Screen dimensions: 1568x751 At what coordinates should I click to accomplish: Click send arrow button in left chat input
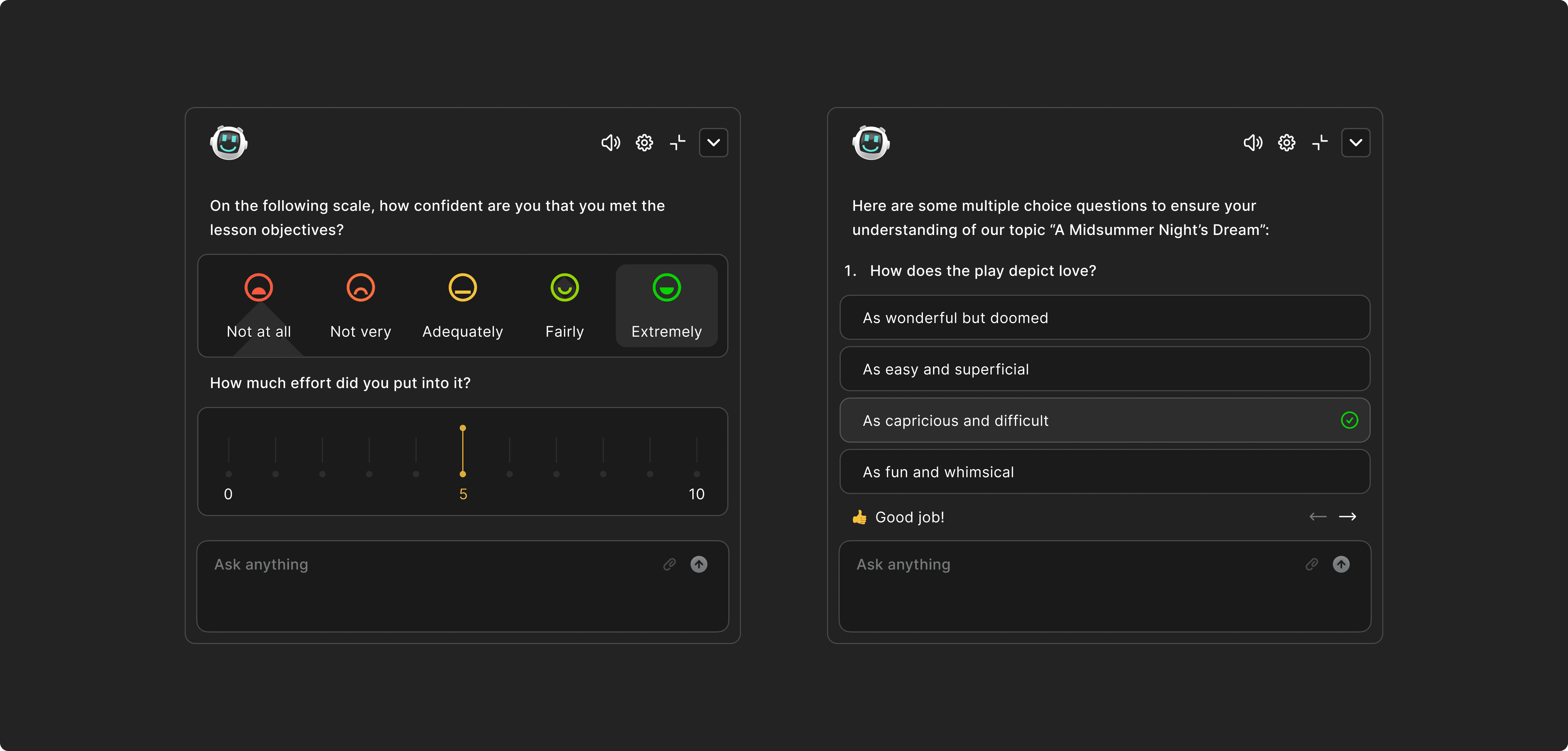coord(699,564)
